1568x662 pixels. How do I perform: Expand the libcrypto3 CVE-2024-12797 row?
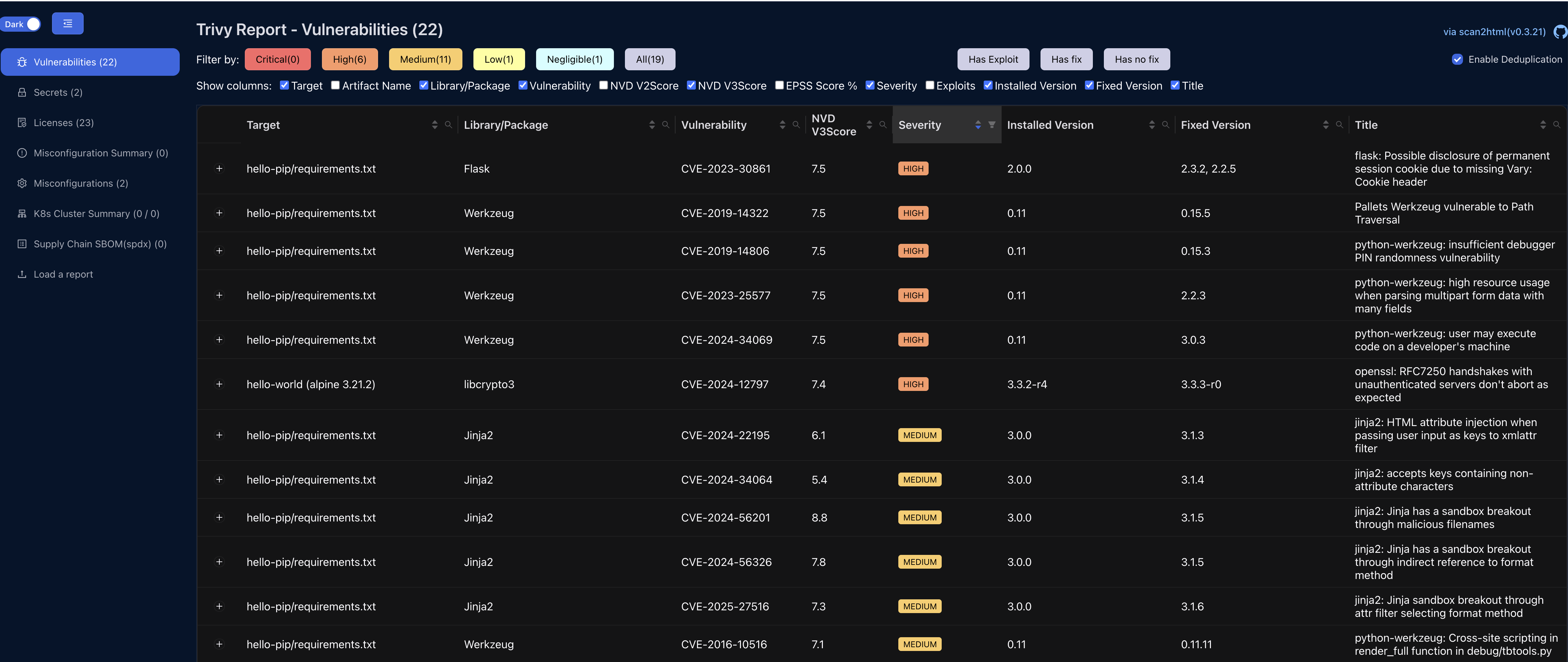[x=219, y=384]
